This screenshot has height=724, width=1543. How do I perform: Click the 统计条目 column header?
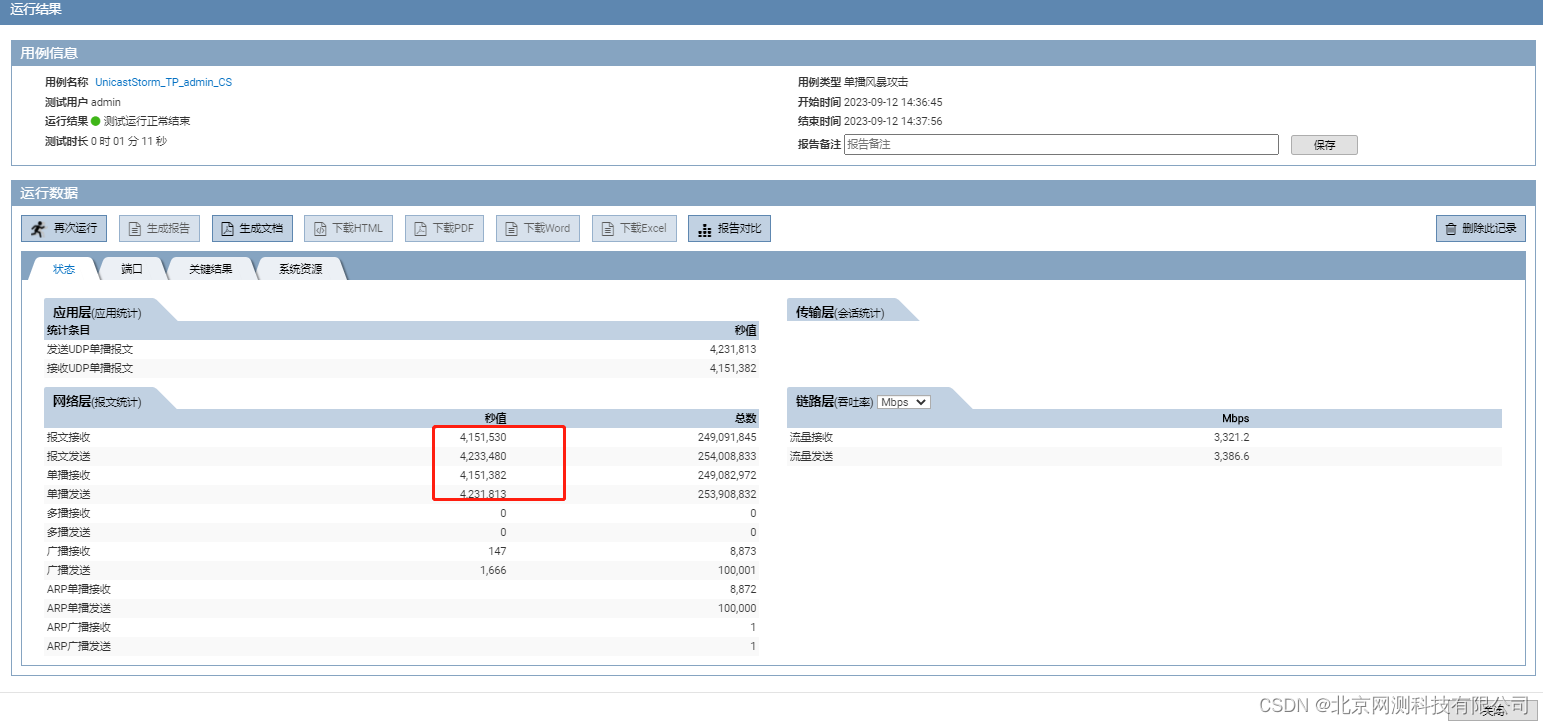click(68, 330)
